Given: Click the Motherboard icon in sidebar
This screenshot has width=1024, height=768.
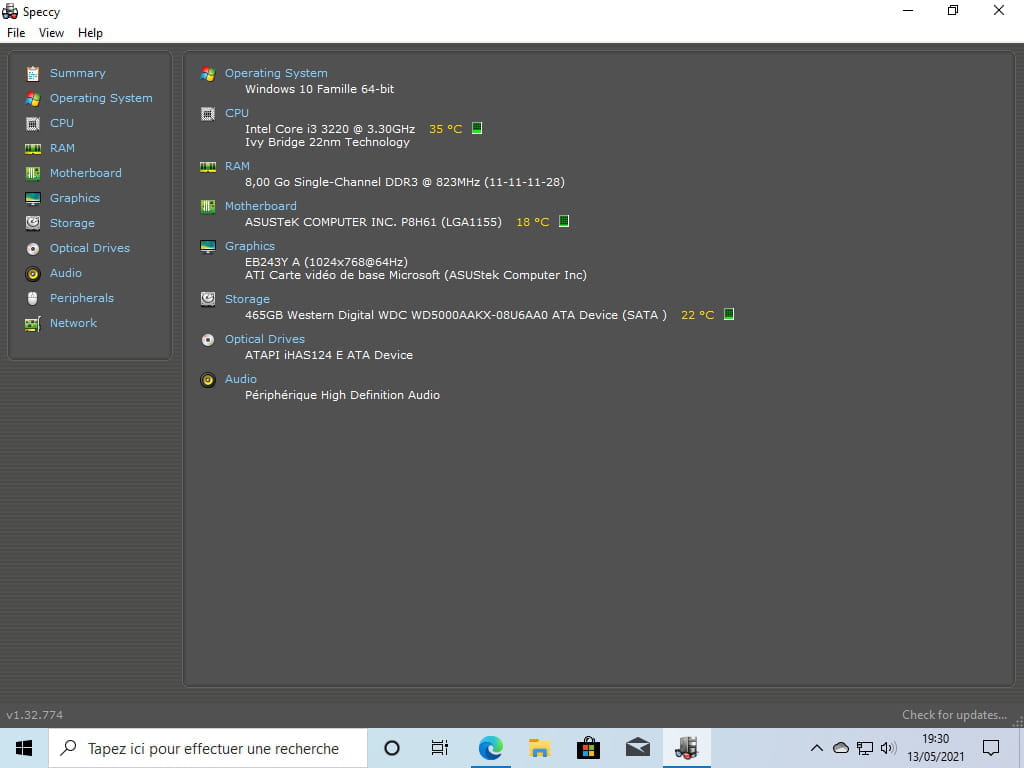Looking at the screenshot, I should (x=33, y=173).
